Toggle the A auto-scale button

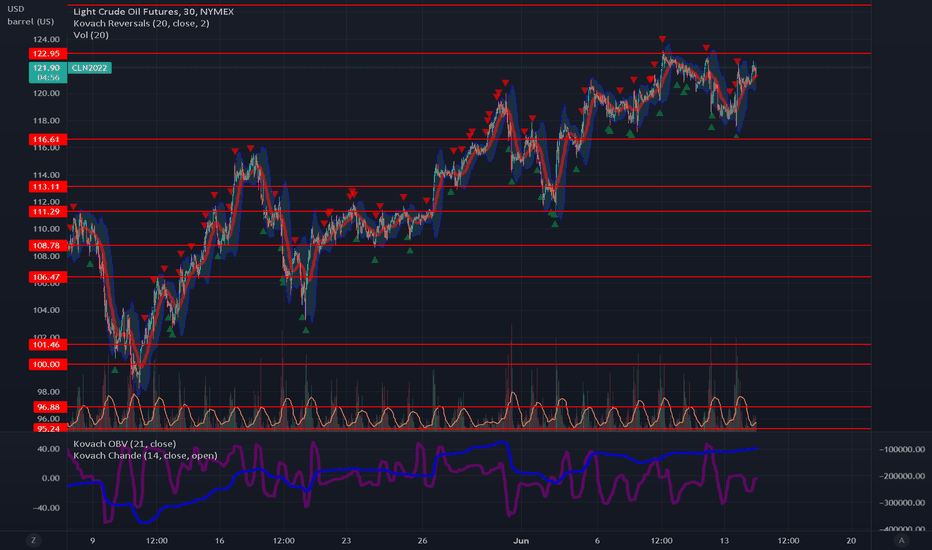pos(902,540)
